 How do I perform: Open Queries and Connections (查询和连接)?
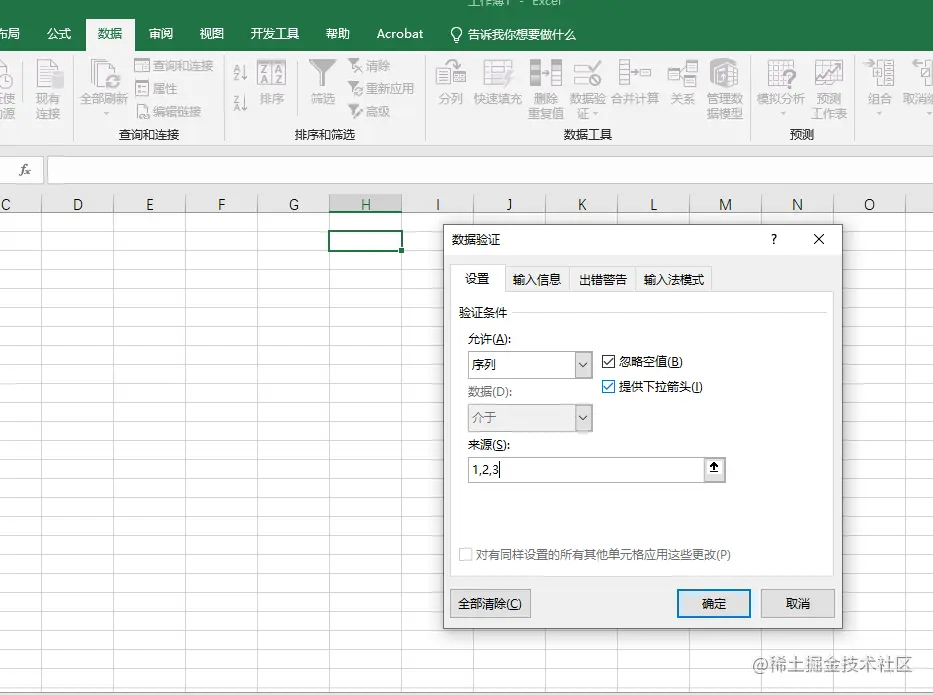coord(174,65)
